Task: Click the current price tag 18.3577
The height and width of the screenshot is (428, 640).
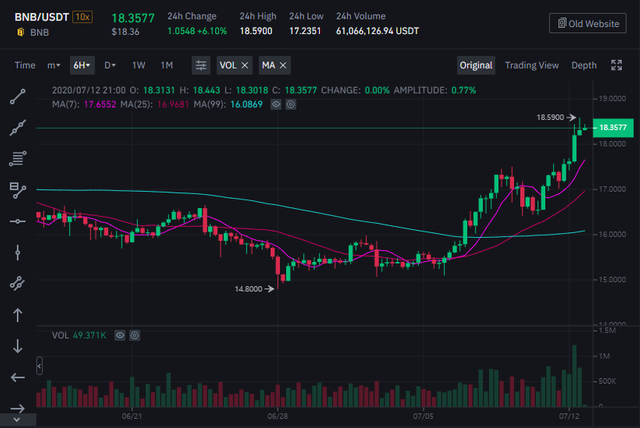Action: click(x=613, y=128)
